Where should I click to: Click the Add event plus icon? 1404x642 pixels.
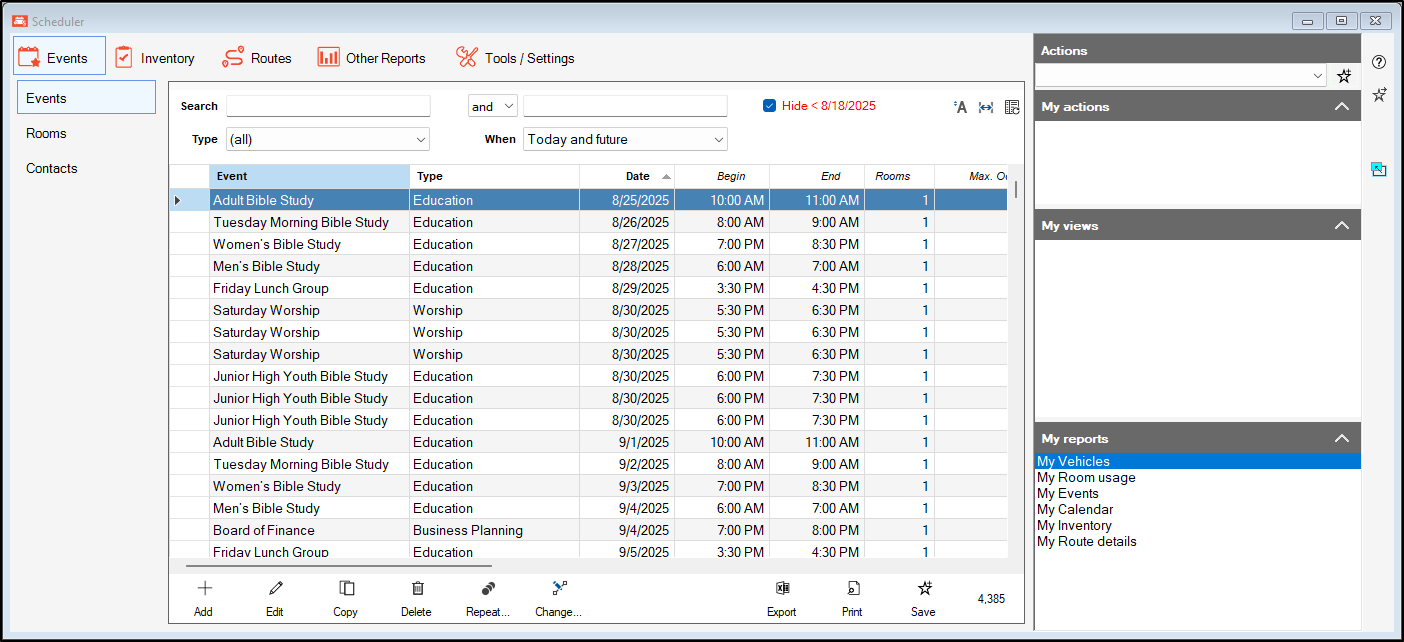pyautogui.click(x=204, y=589)
